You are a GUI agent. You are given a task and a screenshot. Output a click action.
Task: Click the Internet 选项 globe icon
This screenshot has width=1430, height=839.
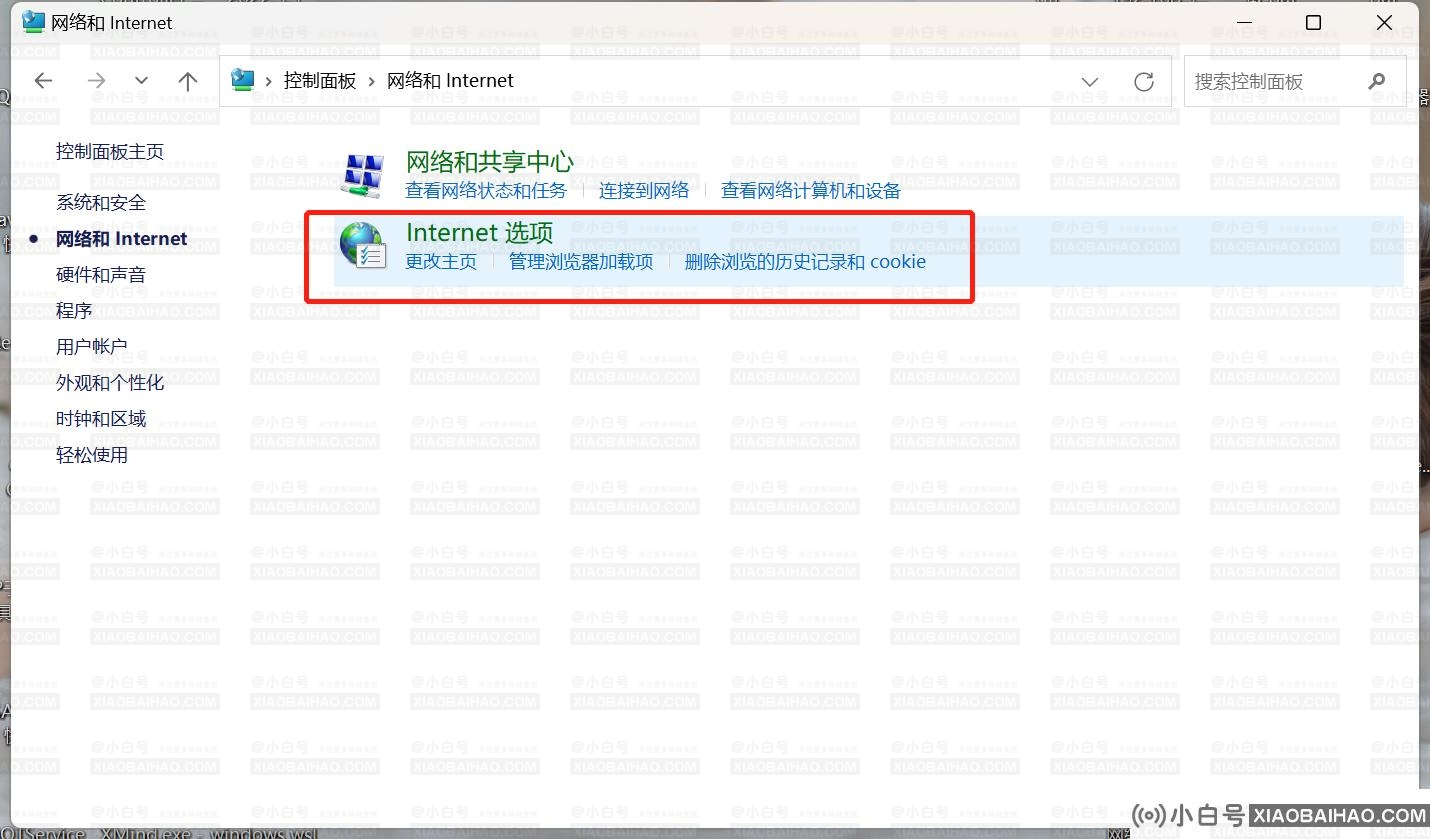pyautogui.click(x=362, y=246)
